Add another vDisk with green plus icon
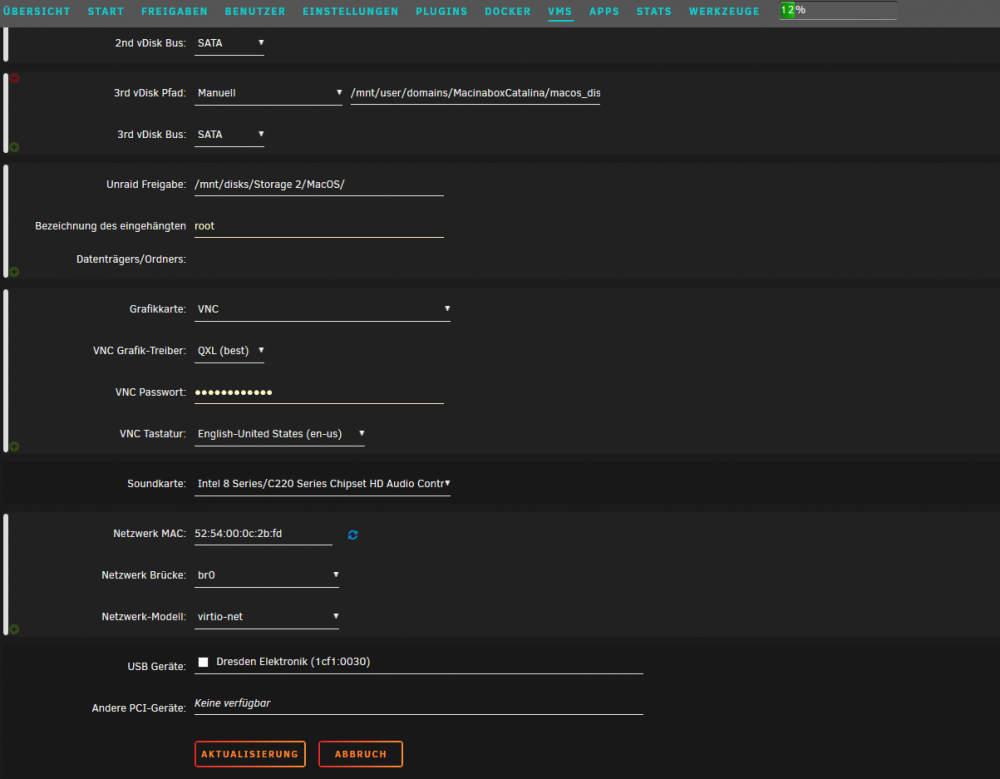Image resolution: width=1000 pixels, height=779 pixels. [x=14, y=147]
